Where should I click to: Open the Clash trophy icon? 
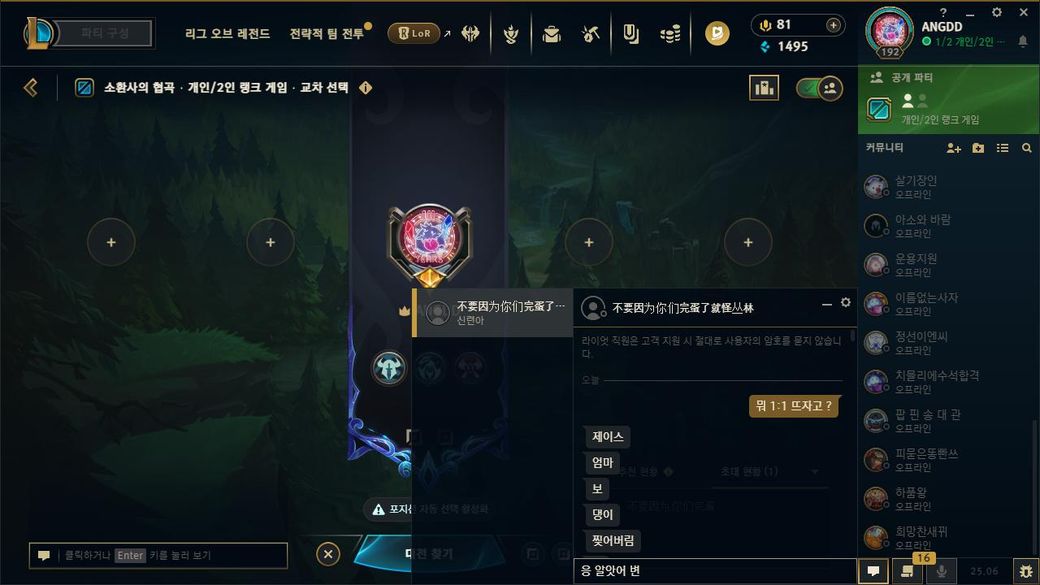(511, 33)
